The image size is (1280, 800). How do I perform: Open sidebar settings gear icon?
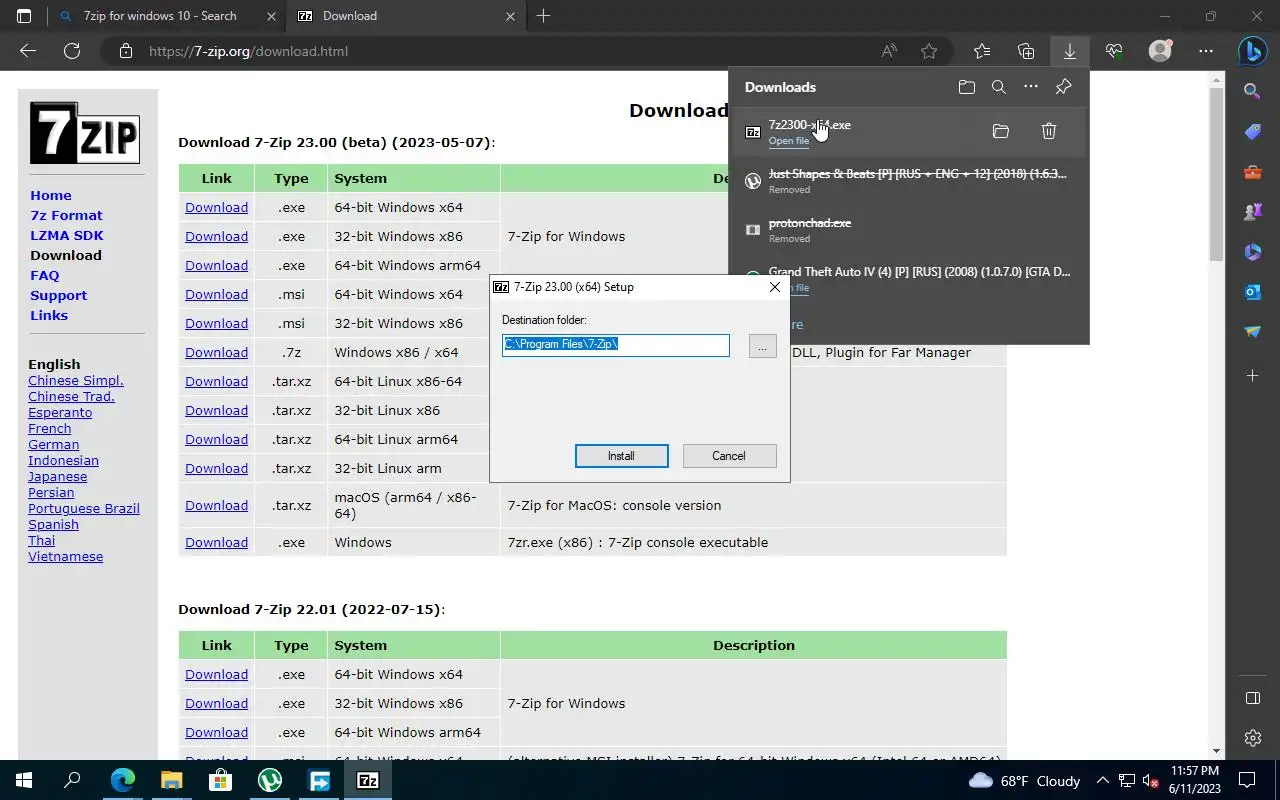1252,738
